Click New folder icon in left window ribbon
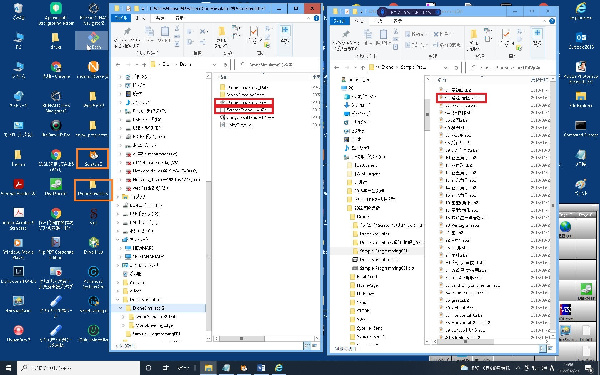 point(221,37)
